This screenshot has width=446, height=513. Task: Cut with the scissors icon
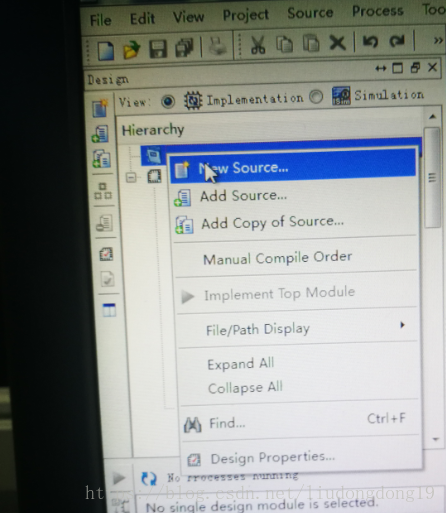pyautogui.click(x=258, y=45)
